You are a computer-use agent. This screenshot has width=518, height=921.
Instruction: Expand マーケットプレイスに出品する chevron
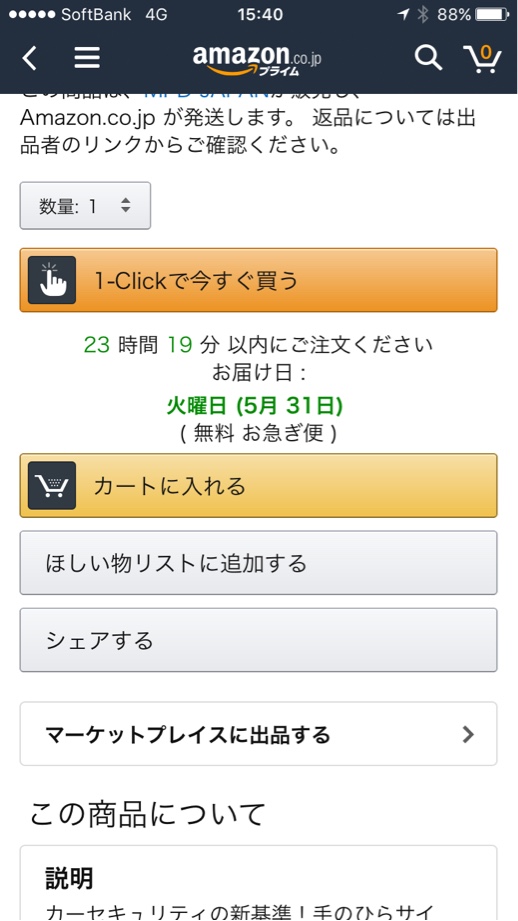[467, 734]
